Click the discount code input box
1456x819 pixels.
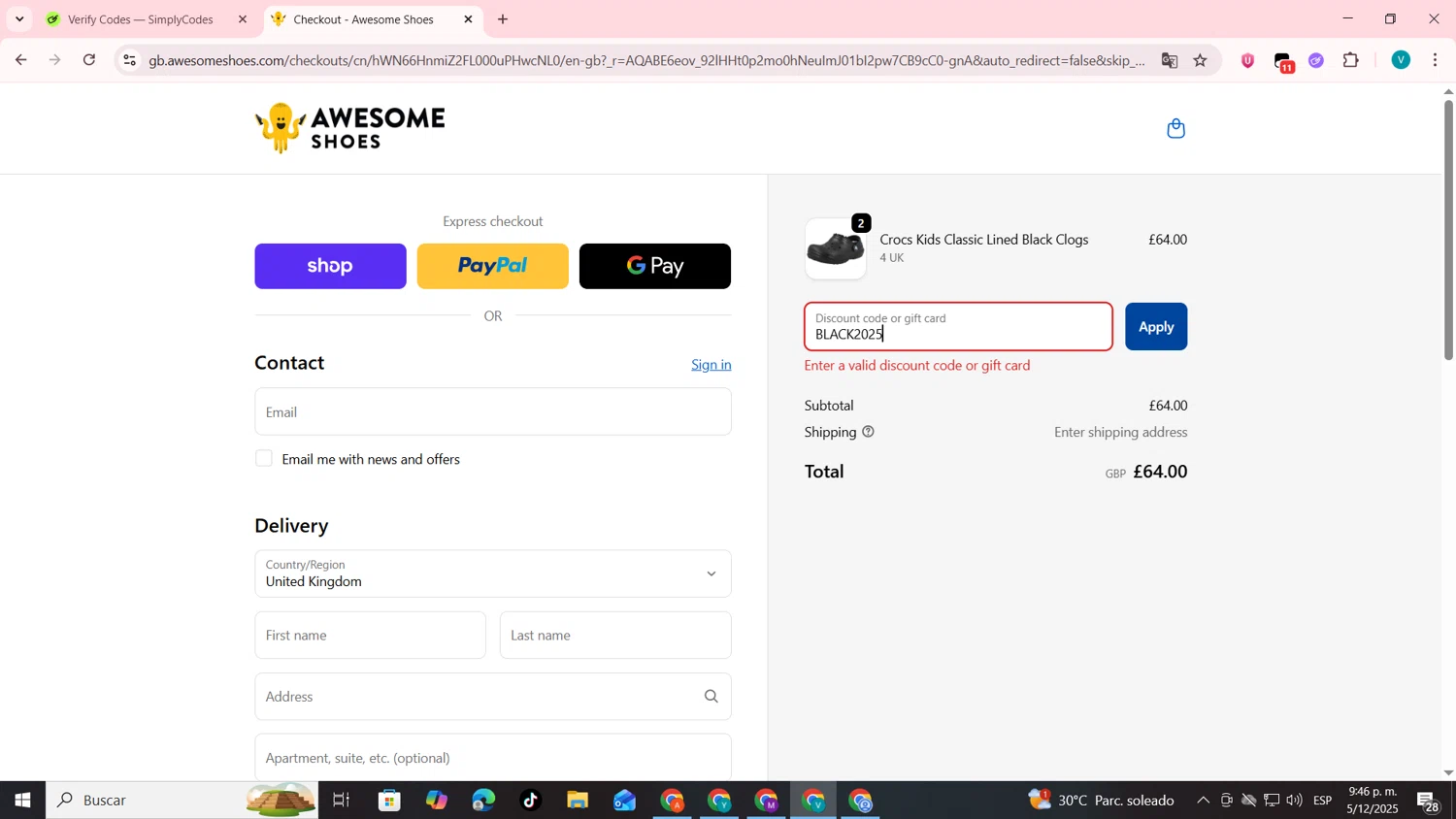point(958,327)
